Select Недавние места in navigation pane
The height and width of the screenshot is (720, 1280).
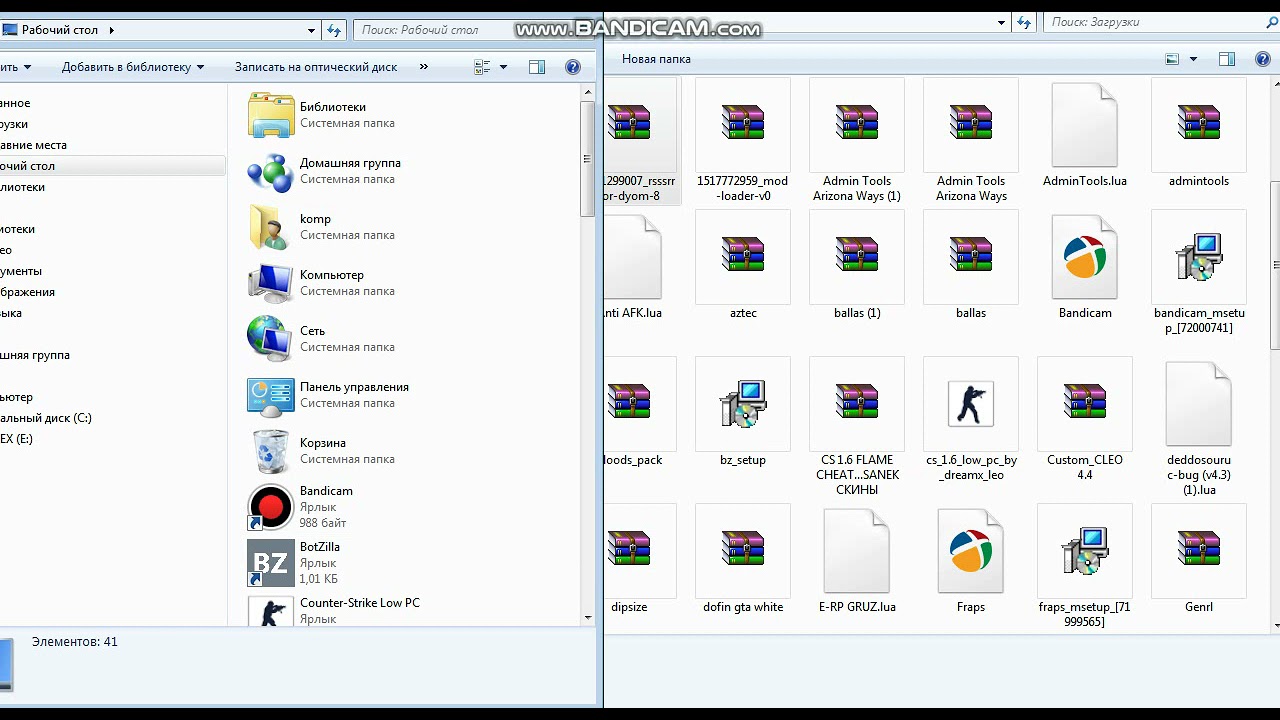(x=33, y=145)
